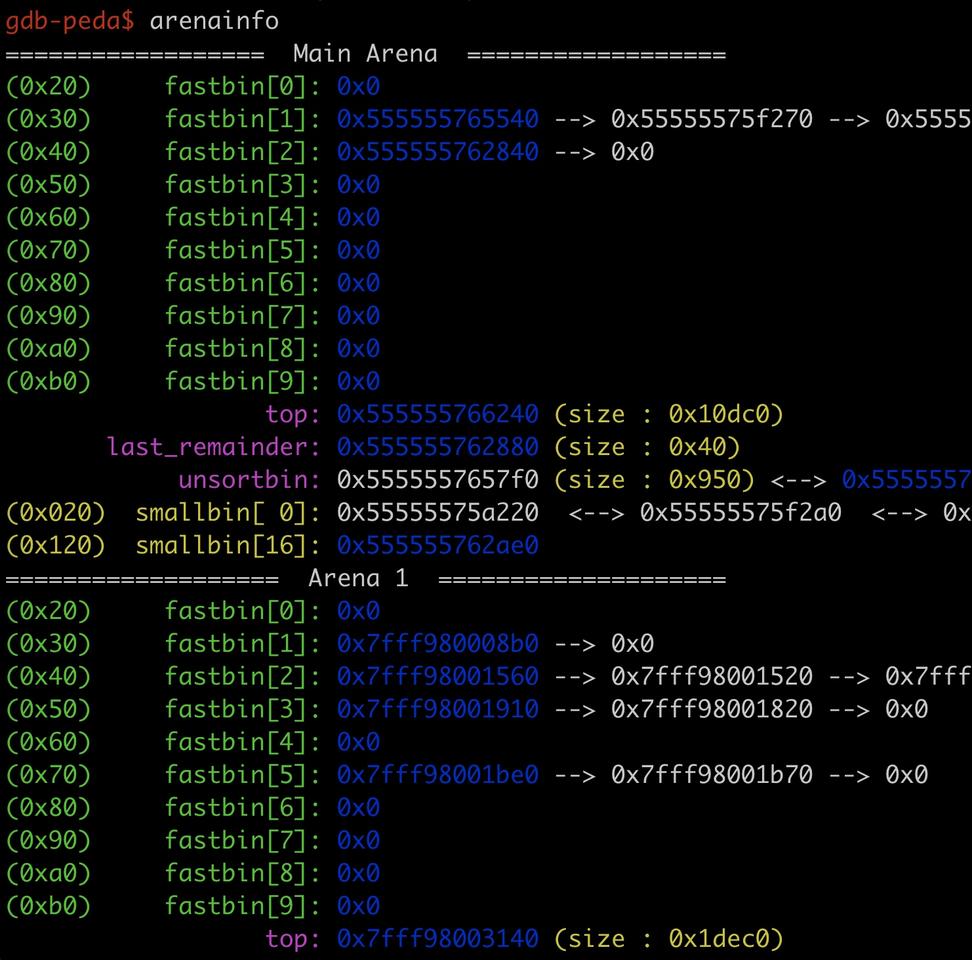Viewport: 972px width, 960px height.
Task: Click fastbin[1] label in Main Arena
Action: (x=243, y=119)
